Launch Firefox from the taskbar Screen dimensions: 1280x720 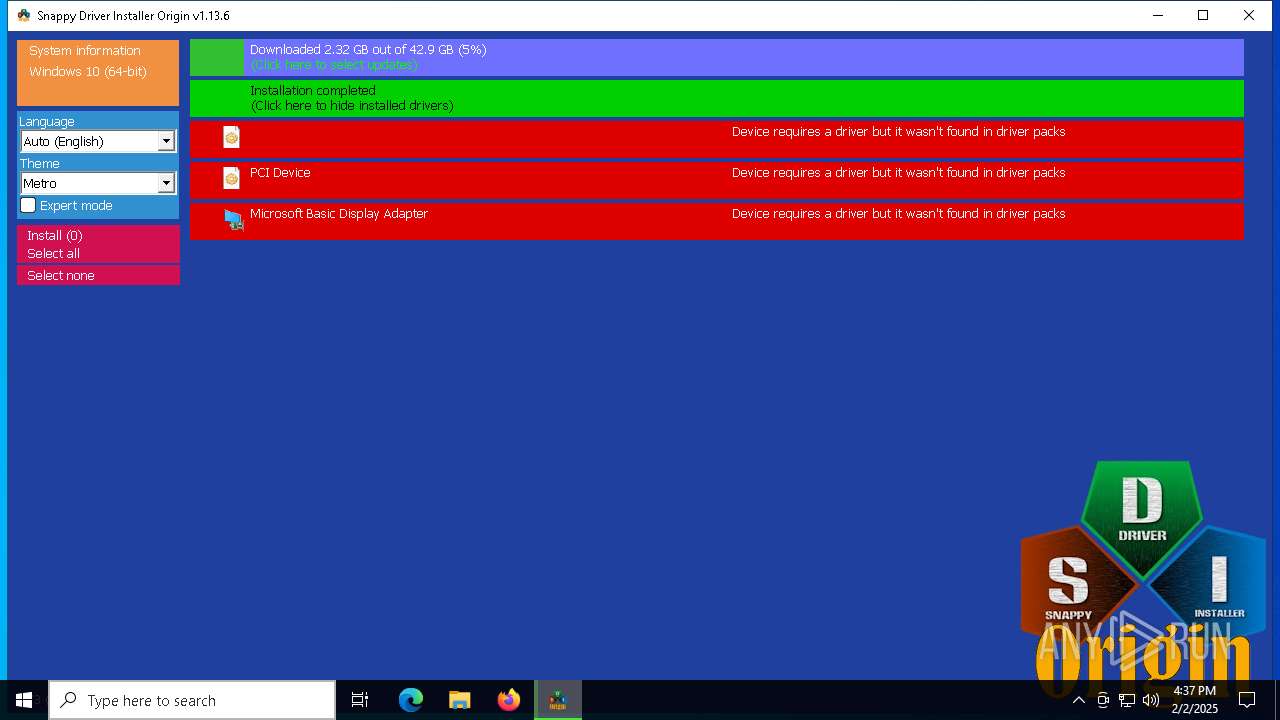[509, 700]
